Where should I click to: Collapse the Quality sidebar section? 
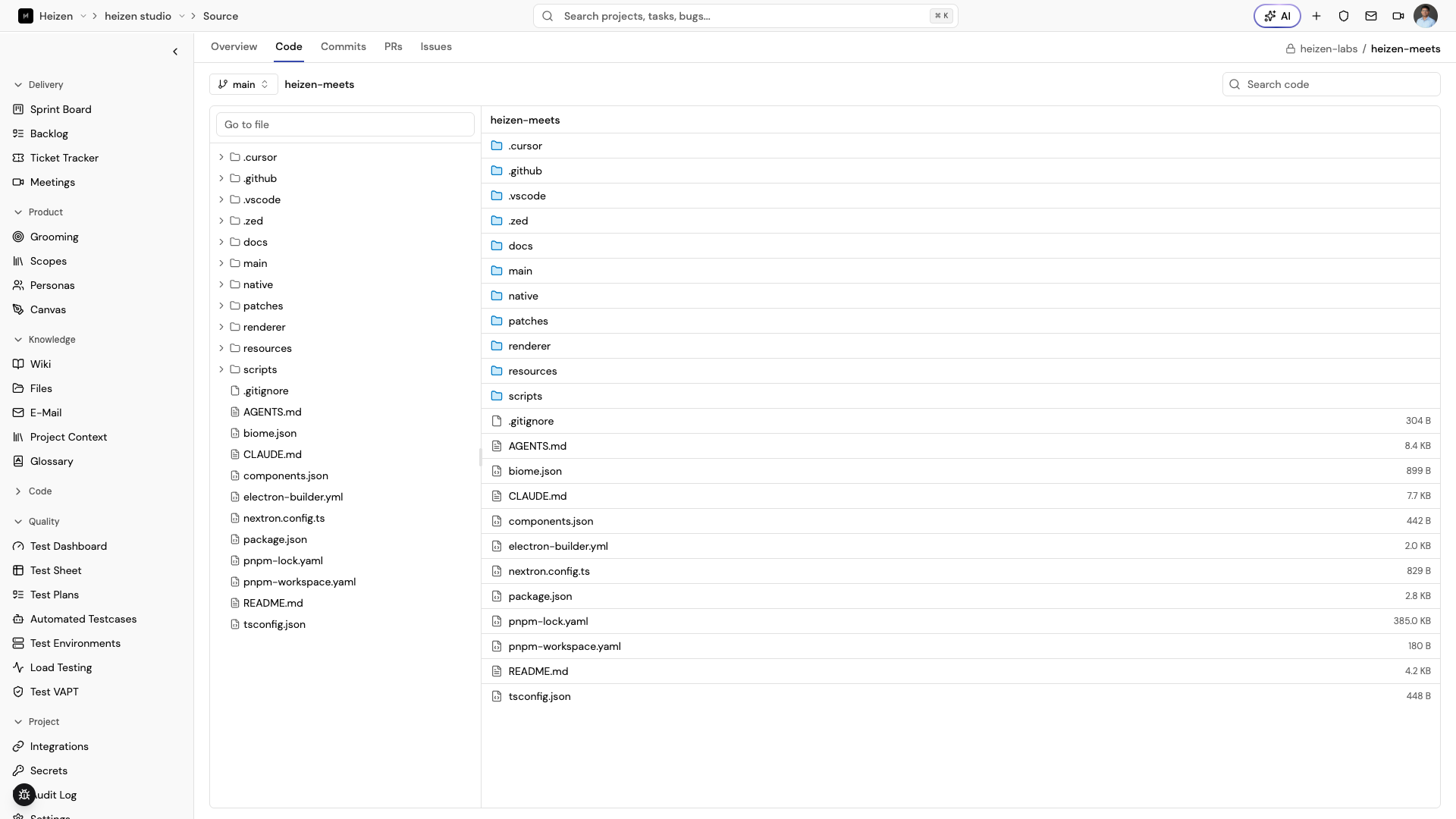coord(36,522)
